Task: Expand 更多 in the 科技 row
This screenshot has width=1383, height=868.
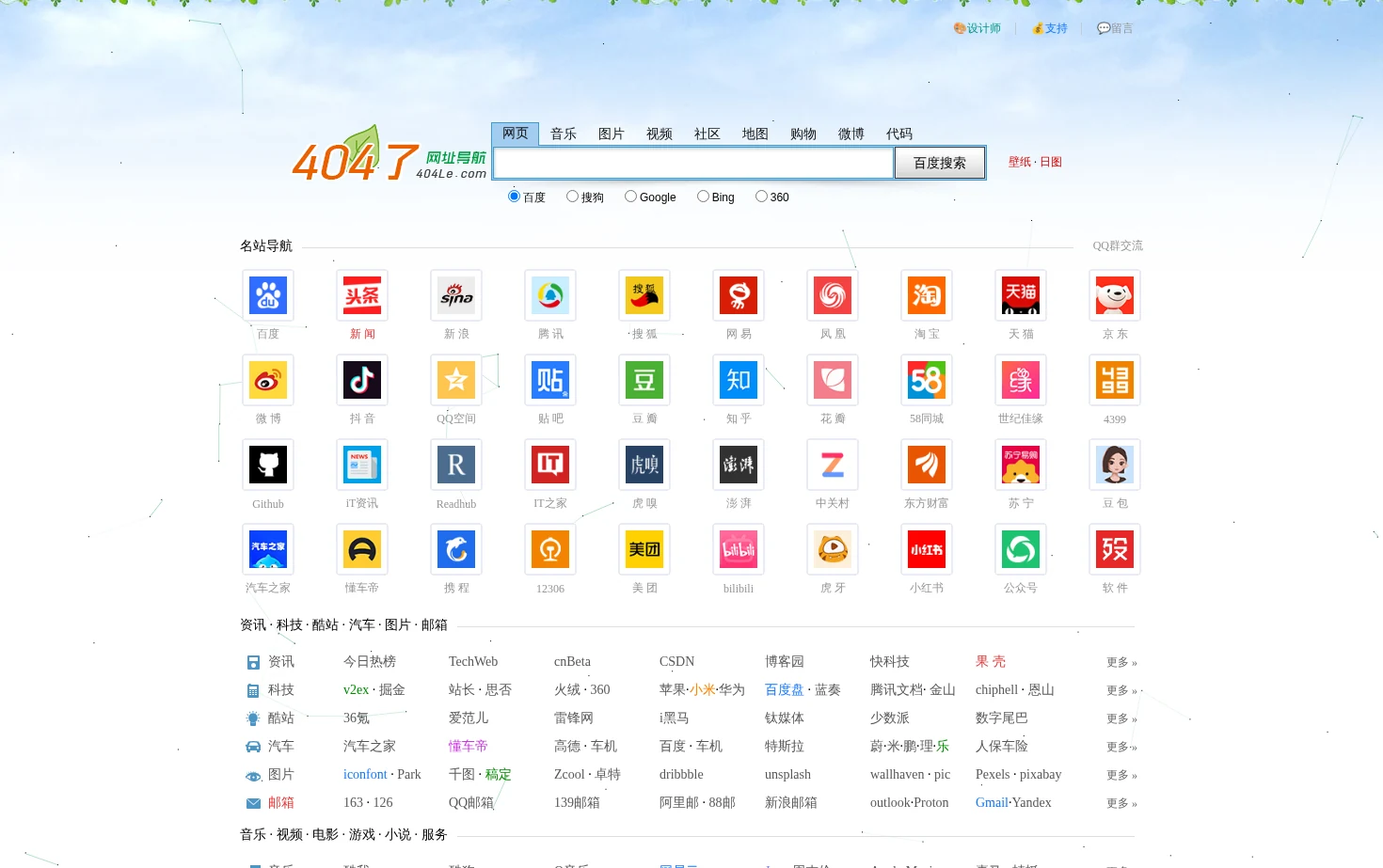Action: [1121, 690]
